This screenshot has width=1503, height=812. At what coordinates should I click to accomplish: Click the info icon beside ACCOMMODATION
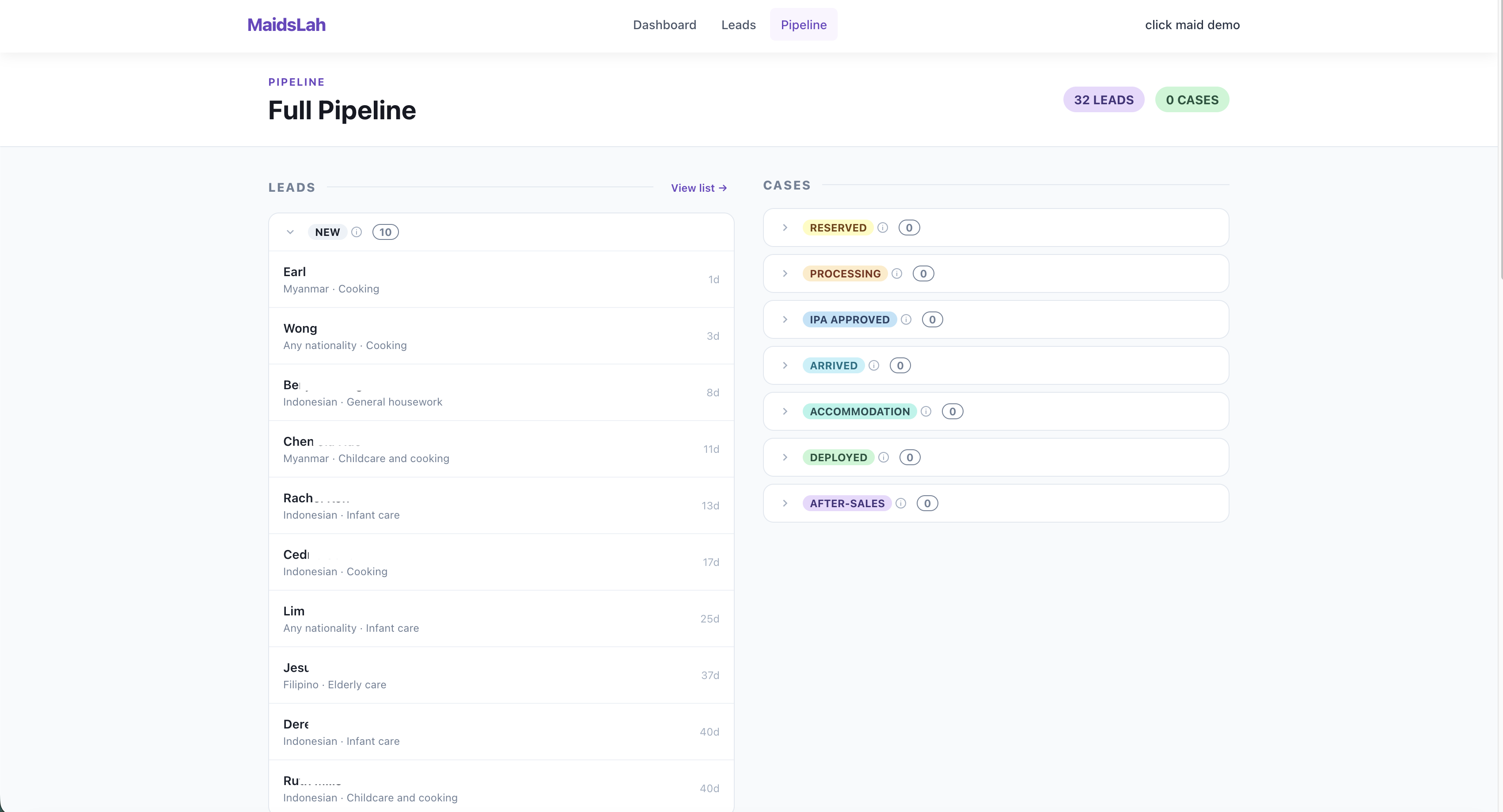coord(926,411)
